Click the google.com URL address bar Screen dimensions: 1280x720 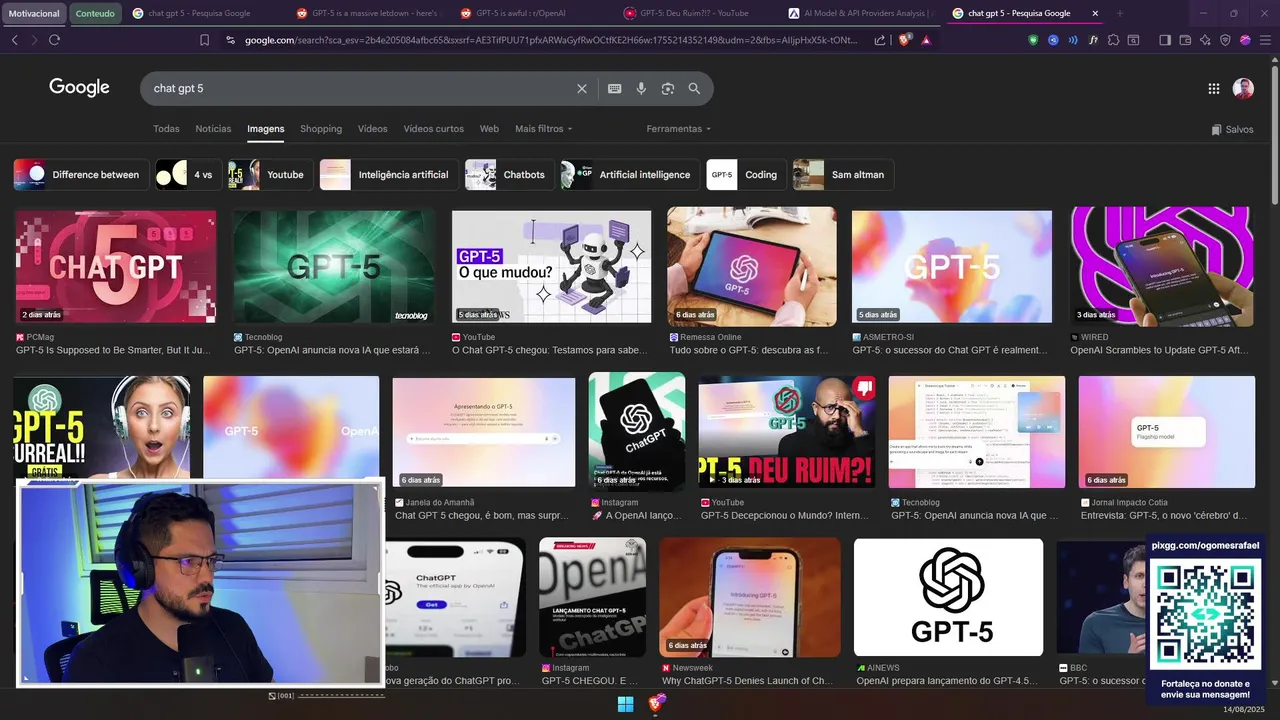pyautogui.click(x=550, y=40)
